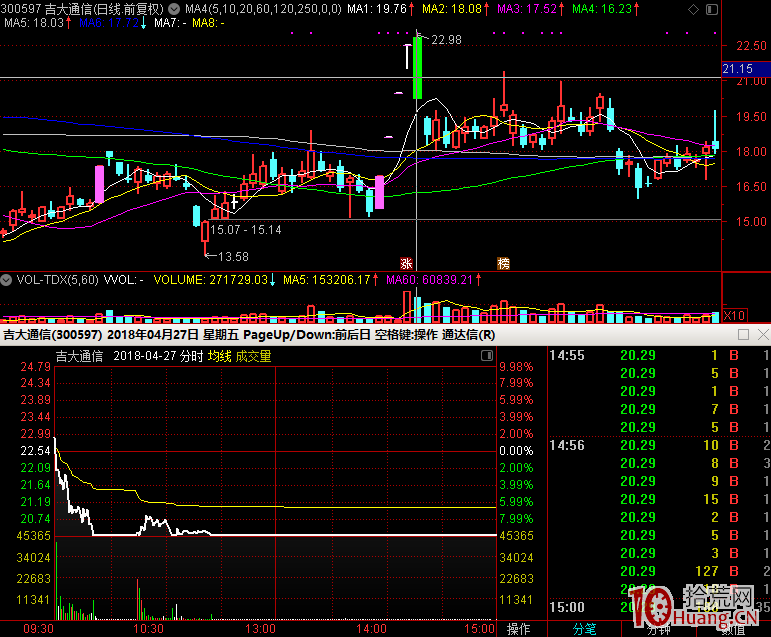Click the 14:55 timestamp in the tick list
This screenshot has width=771, height=637.
(567, 355)
